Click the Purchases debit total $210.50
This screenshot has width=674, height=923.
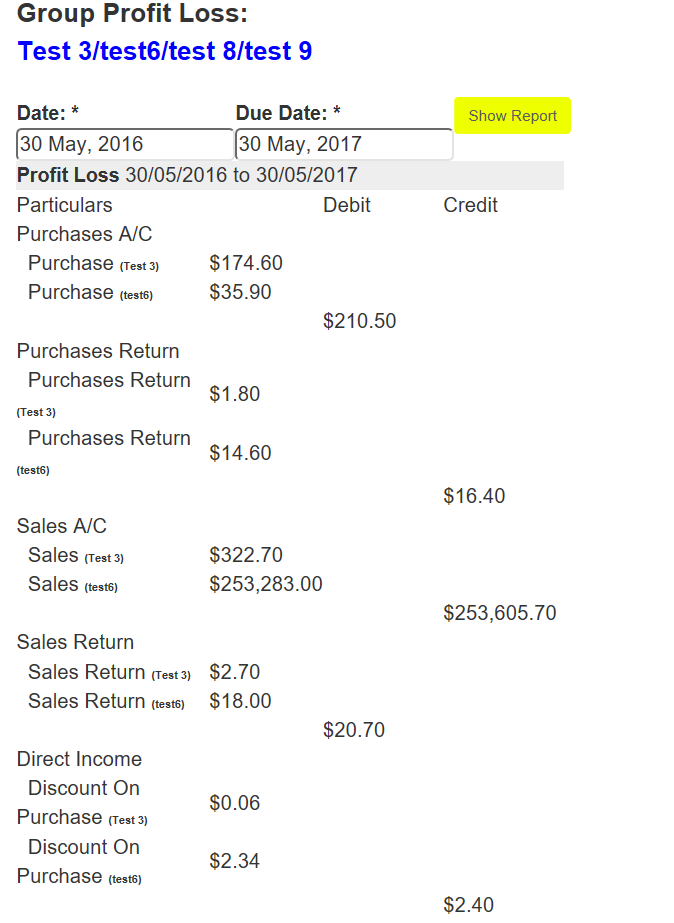tap(359, 321)
